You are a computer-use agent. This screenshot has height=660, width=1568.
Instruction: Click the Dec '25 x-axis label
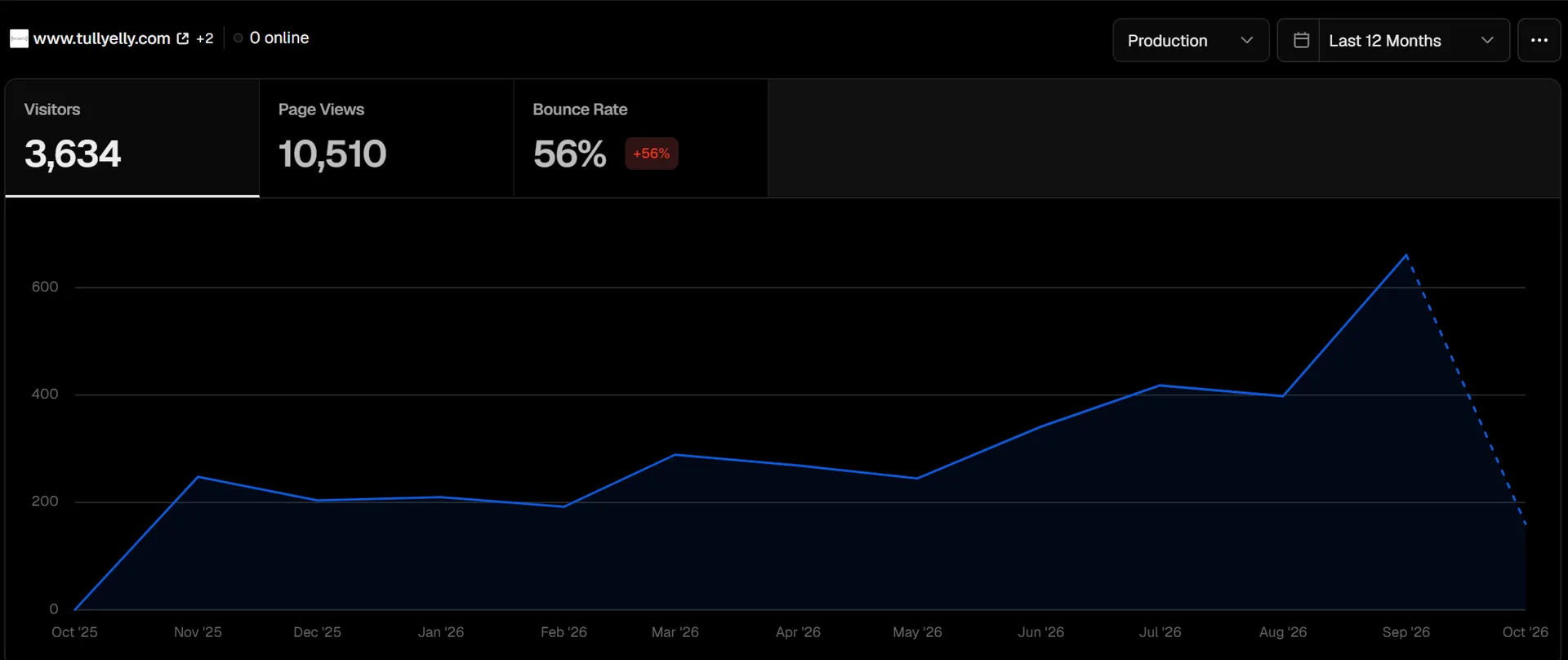click(317, 632)
